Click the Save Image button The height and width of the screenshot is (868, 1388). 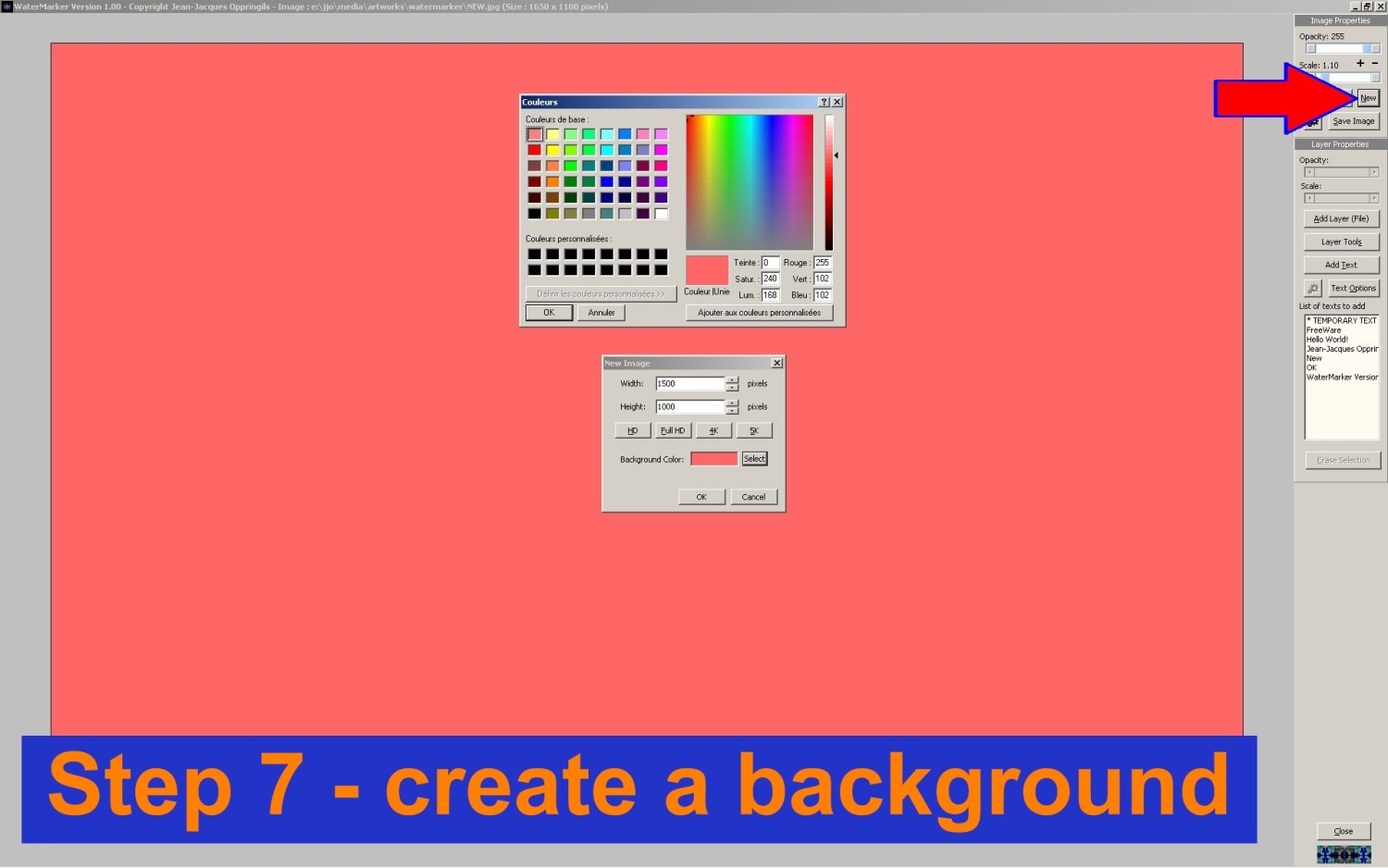tap(1353, 121)
